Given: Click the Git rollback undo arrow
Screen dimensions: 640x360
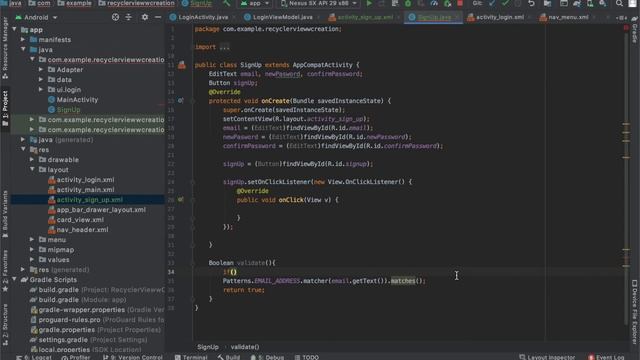Looking at the screenshot, I should pos(531,3).
